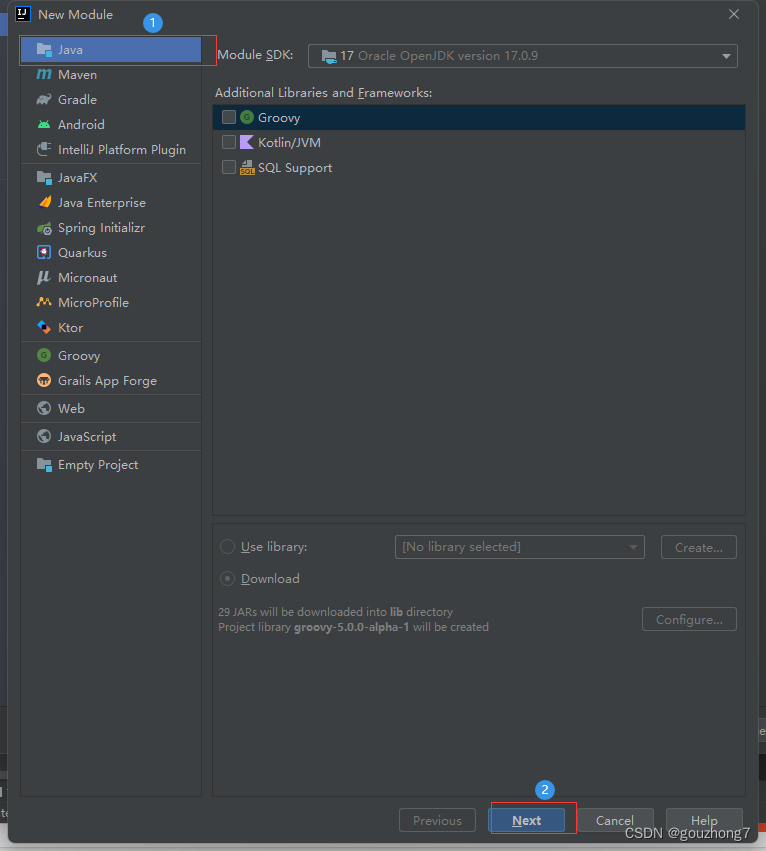Enable the Kotlin/JVM checkbox

coord(229,142)
